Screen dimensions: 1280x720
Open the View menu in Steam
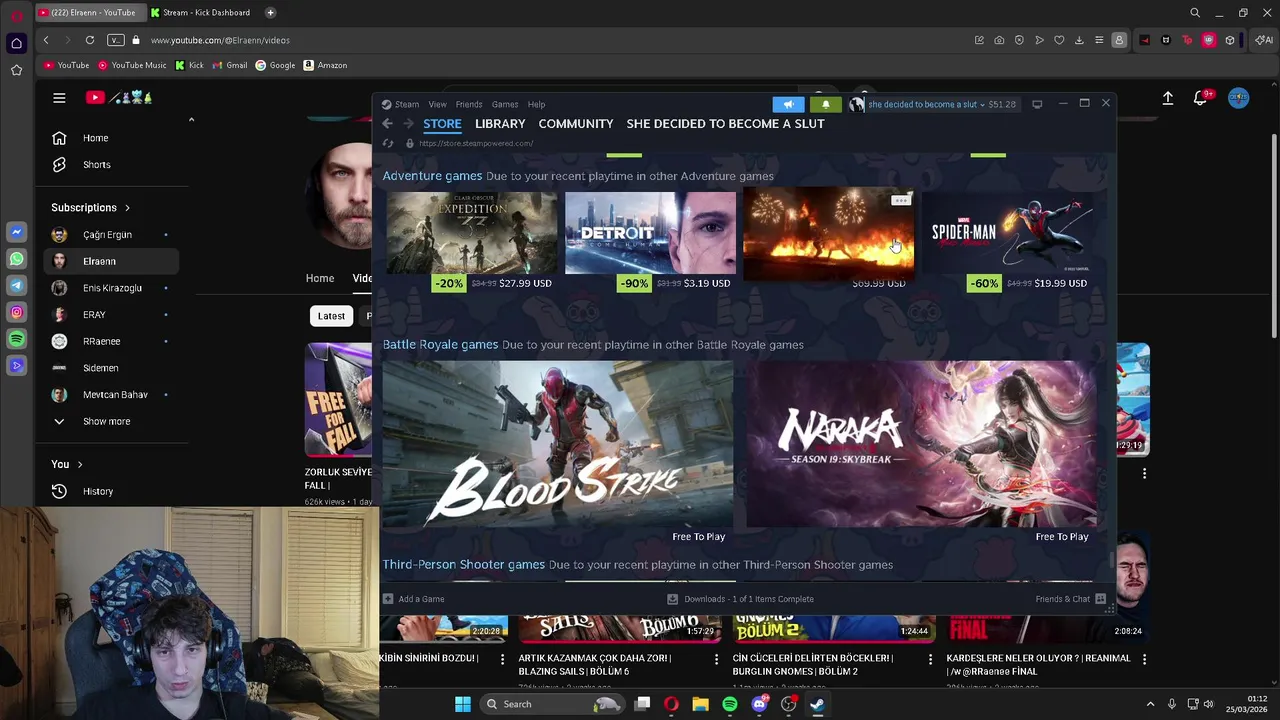click(438, 104)
